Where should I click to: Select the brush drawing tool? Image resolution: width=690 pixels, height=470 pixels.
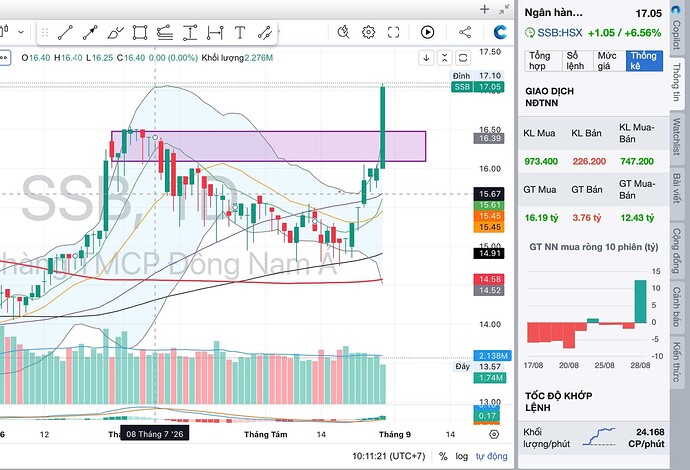(x=115, y=33)
